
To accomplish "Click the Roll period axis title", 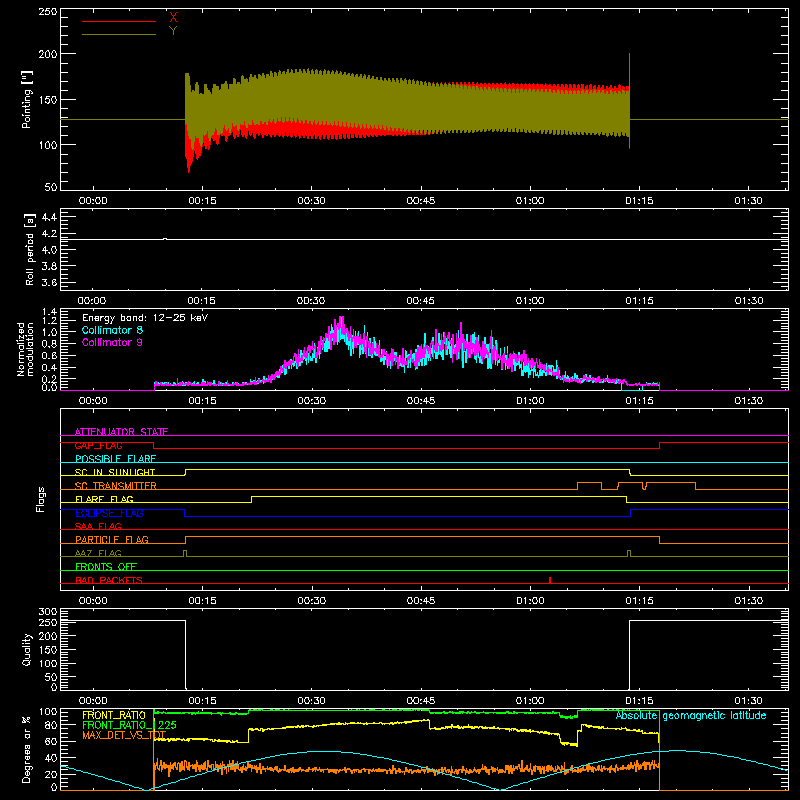I will coord(29,249).
